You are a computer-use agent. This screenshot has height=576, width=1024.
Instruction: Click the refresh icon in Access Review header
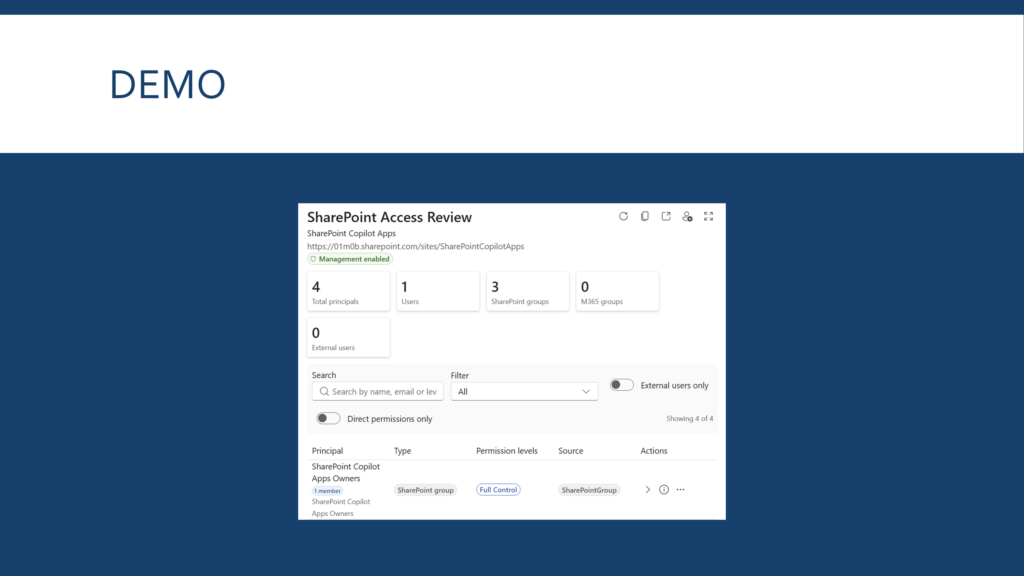(623, 216)
